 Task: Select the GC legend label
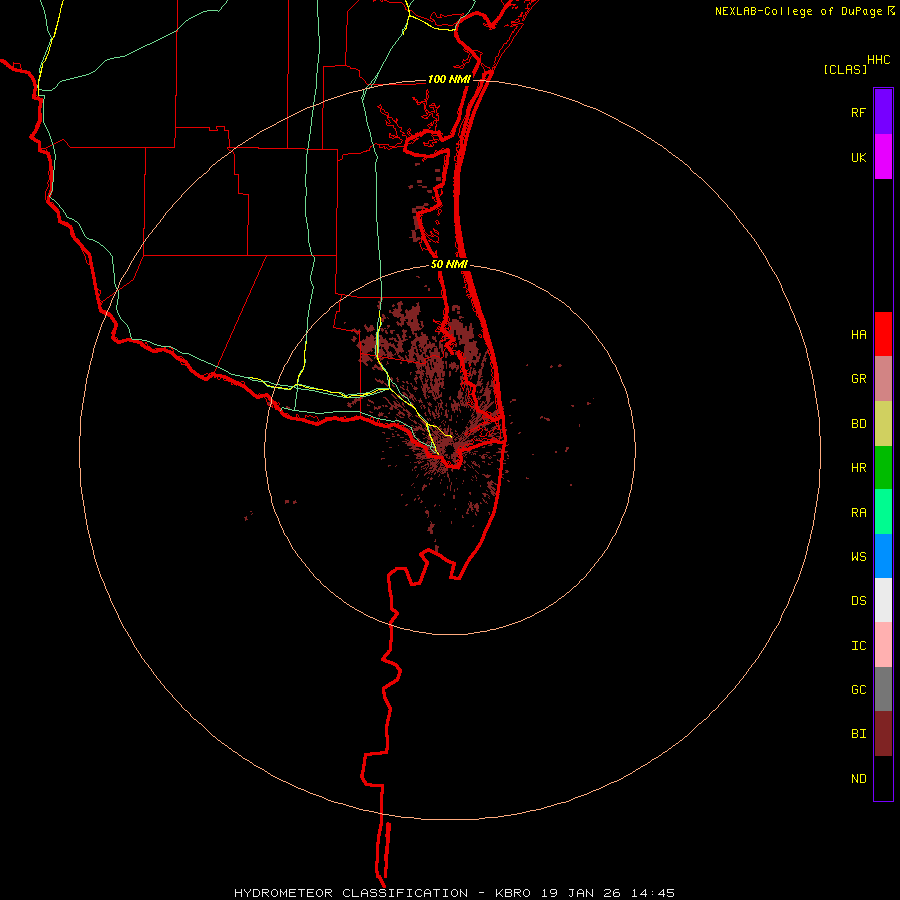tap(858, 690)
